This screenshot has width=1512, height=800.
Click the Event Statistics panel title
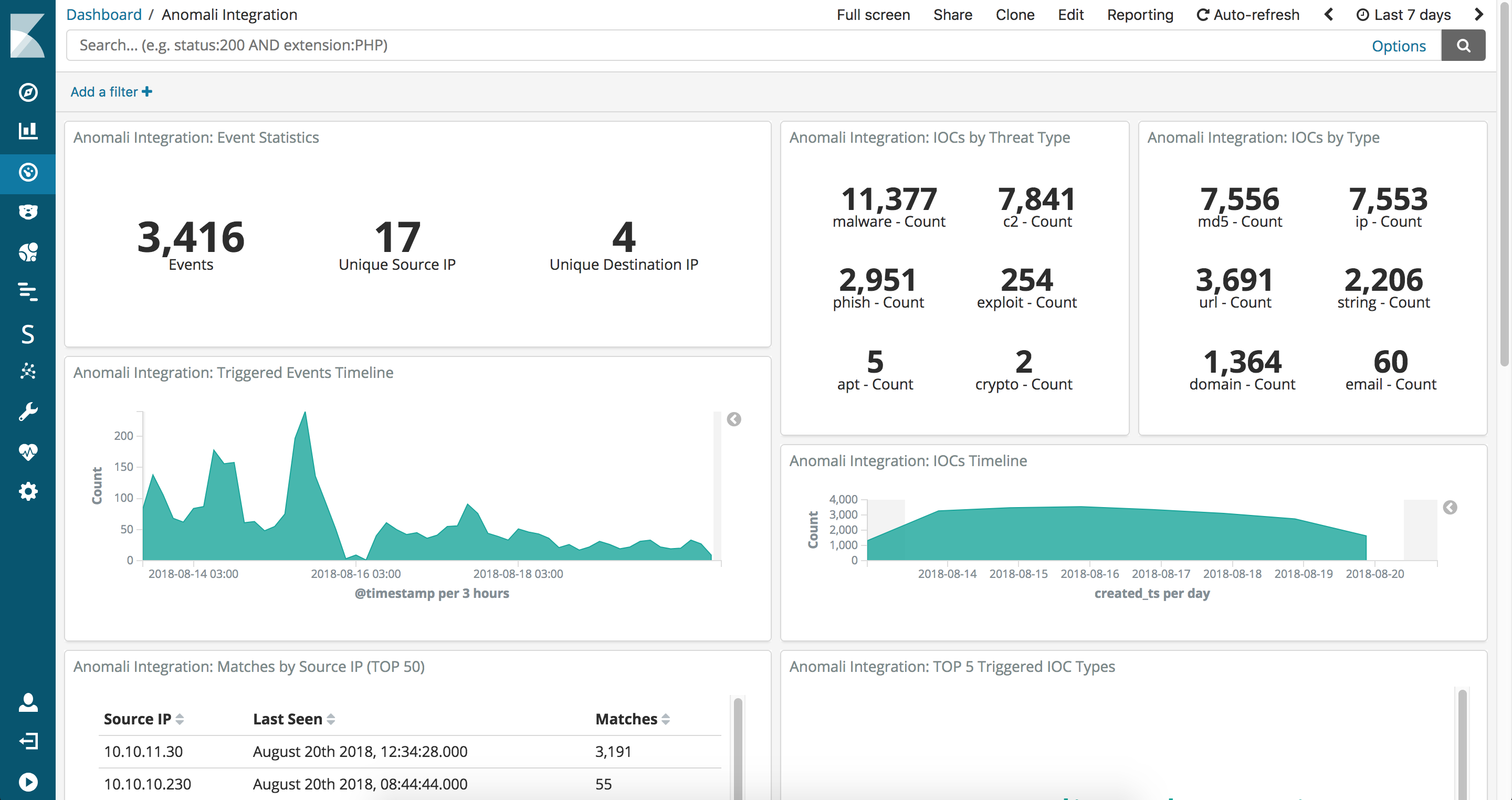pyautogui.click(x=196, y=138)
